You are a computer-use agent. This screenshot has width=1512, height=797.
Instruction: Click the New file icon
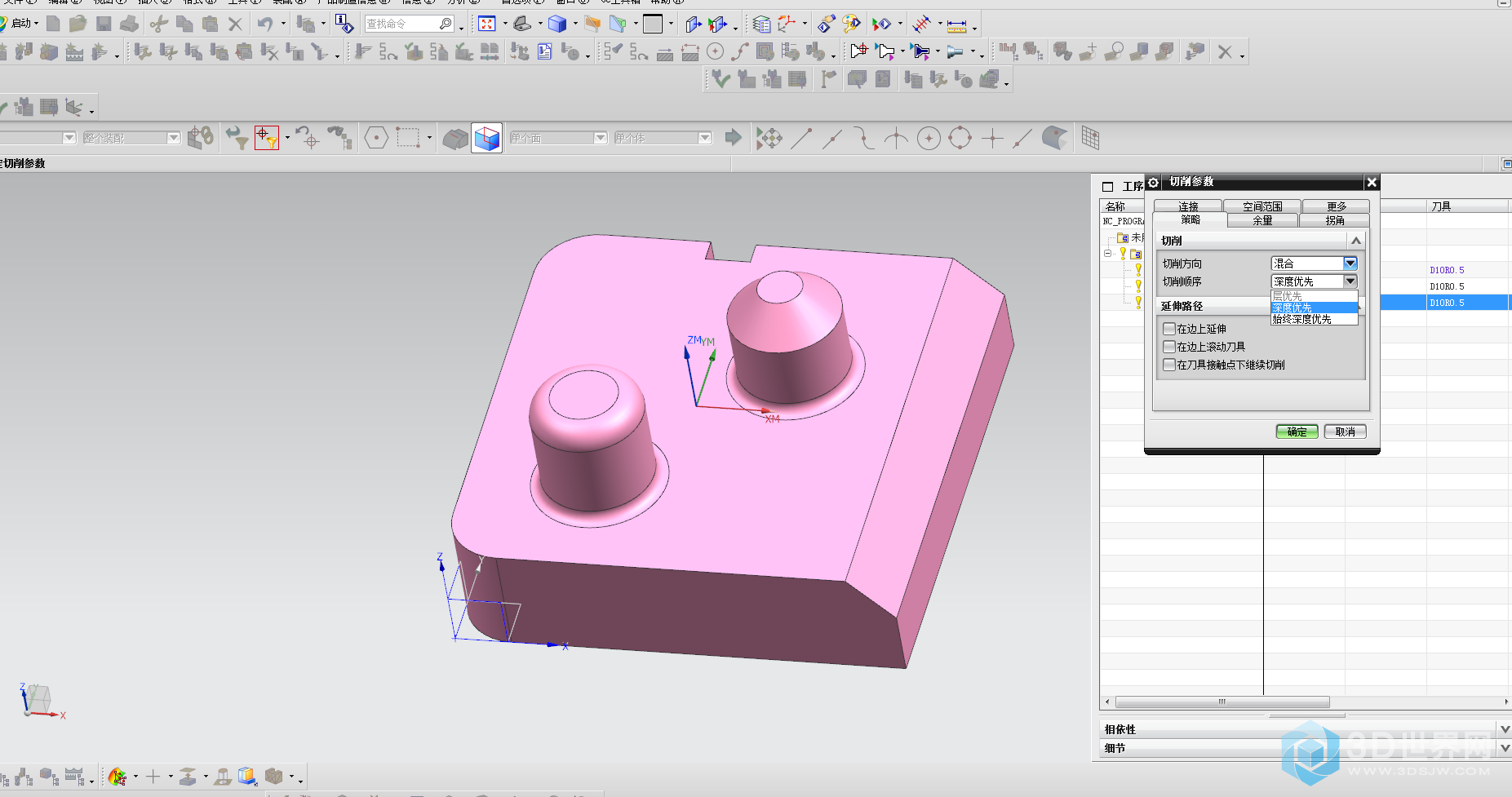point(53,24)
